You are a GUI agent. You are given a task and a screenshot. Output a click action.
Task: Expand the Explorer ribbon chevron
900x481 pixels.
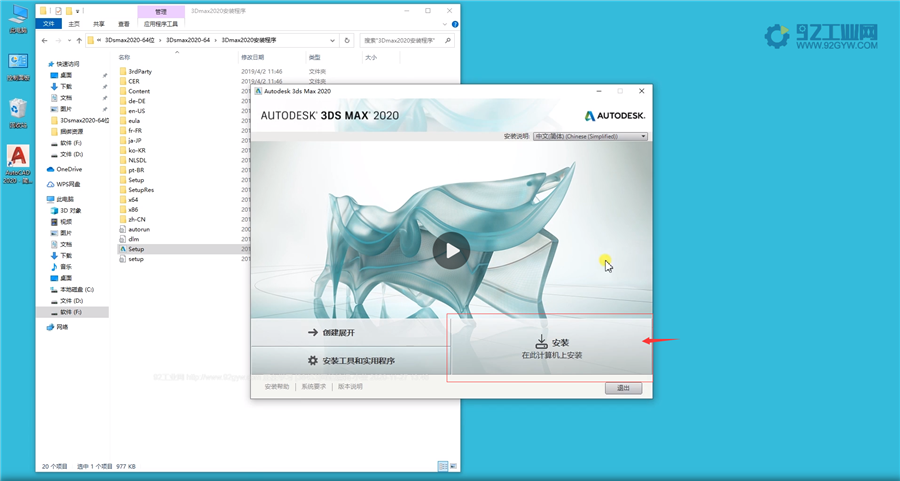click(445, 25)
